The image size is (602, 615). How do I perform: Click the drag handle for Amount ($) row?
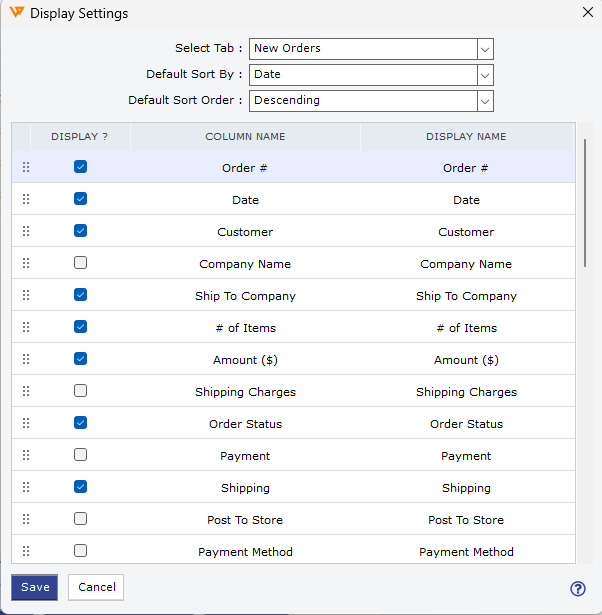click(26, 360)
